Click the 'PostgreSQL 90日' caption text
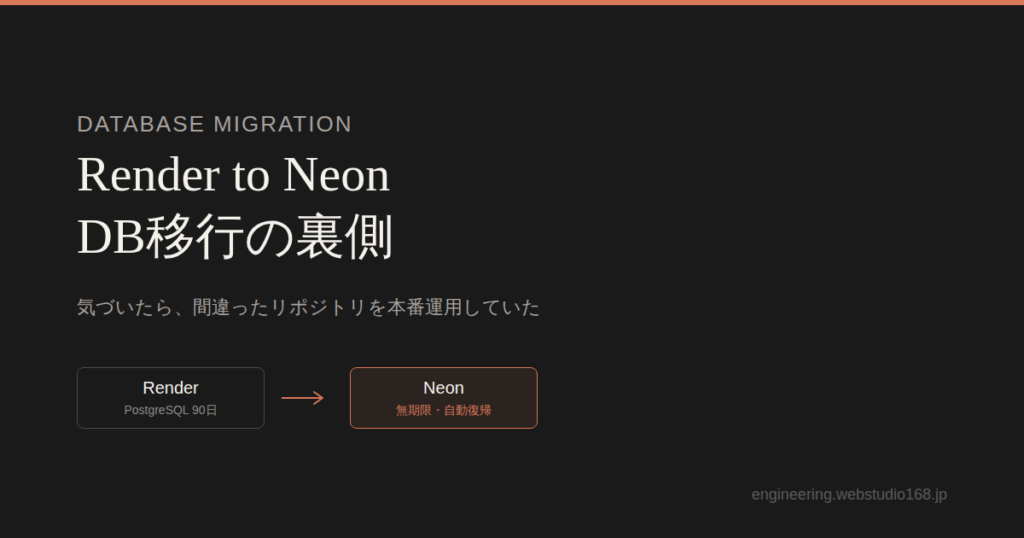Viewport: 1024px width, 538px height. [x=170, y=411]
